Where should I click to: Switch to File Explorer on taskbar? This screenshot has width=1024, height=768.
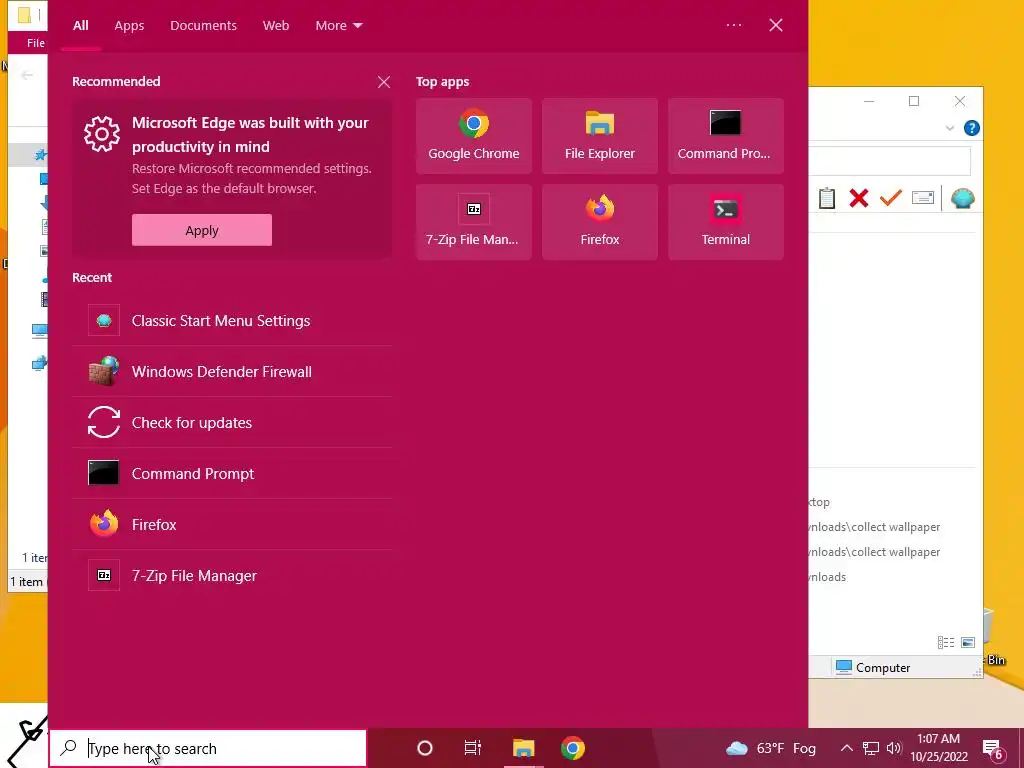point(523,748)
